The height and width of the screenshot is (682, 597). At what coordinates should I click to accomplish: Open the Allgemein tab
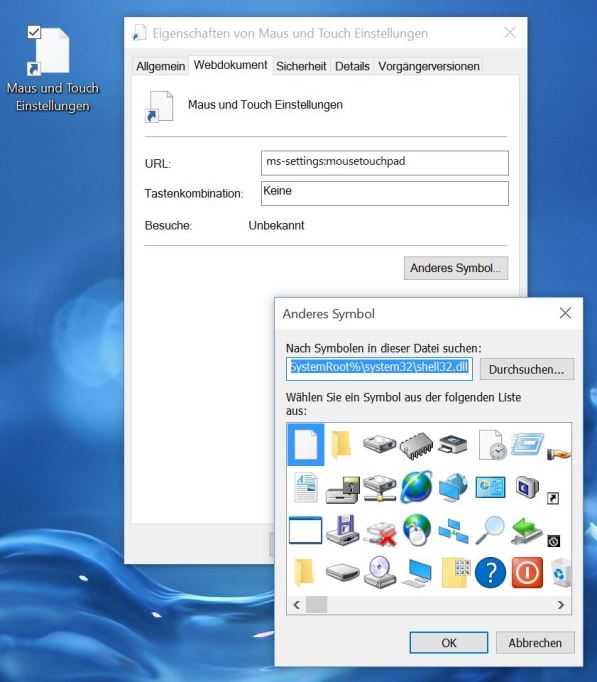coord(160,66)
